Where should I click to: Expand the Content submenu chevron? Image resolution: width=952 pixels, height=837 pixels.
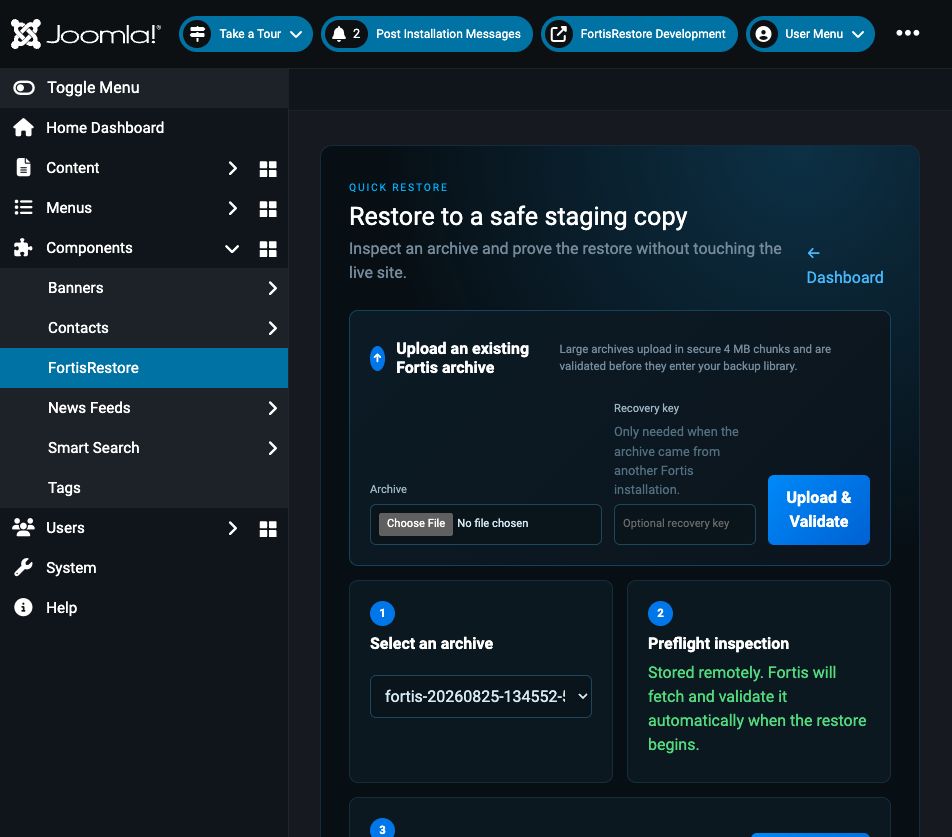coord(232,168)
